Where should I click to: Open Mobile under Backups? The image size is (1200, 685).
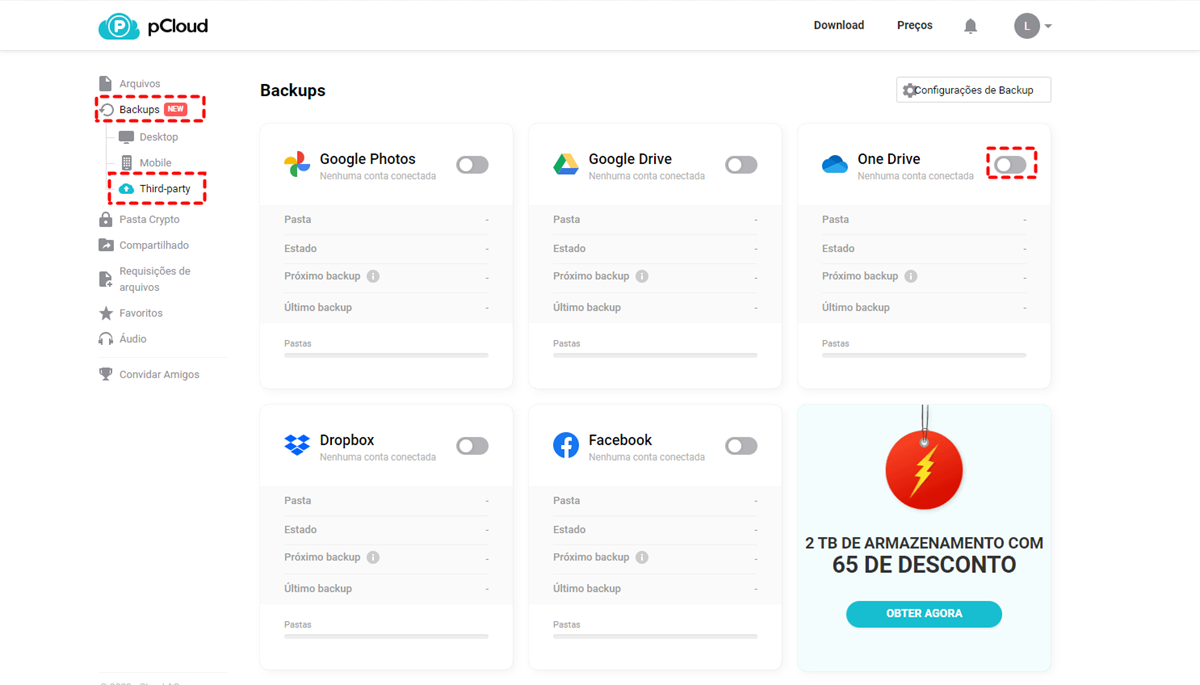pyautogui.click(x=155, y=163)
